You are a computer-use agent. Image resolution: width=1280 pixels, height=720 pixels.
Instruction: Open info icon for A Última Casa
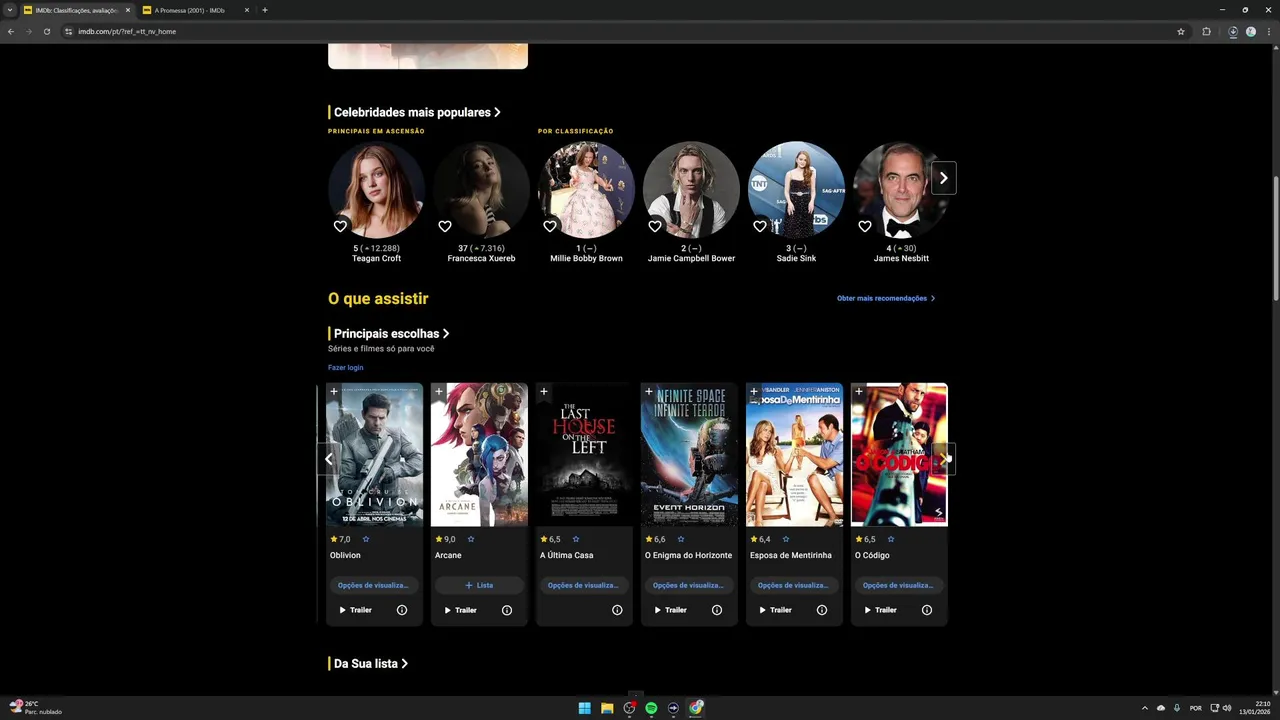[x=617, y=610]
